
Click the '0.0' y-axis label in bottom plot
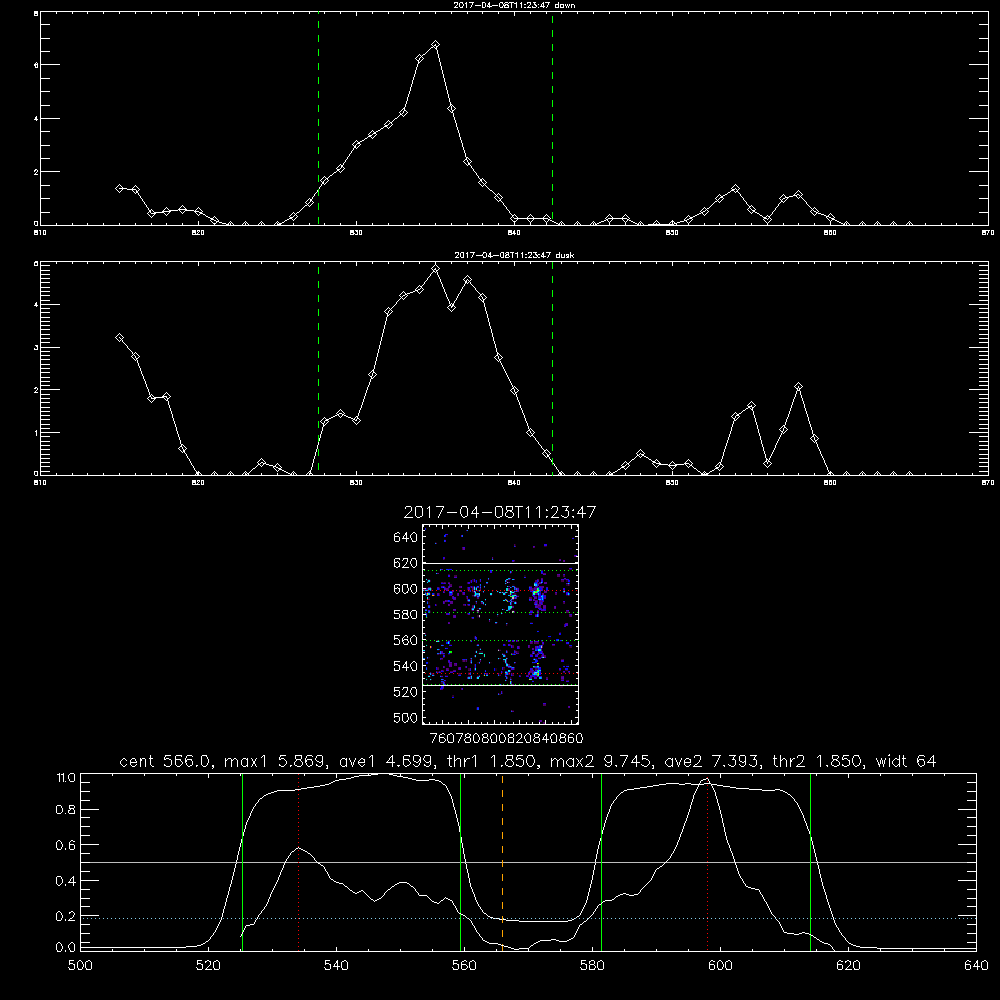coord(66,948)
